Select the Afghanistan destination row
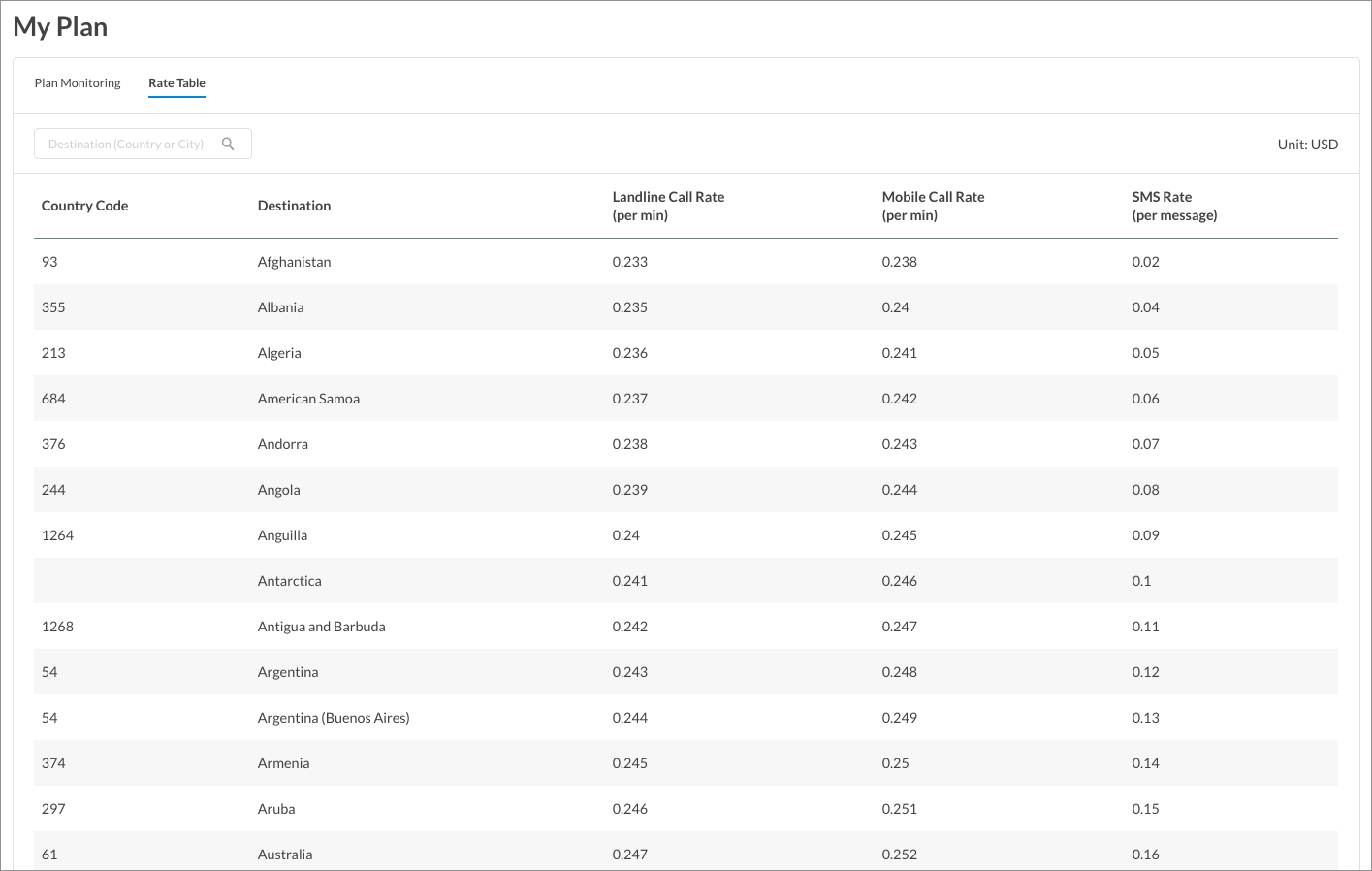The width and height of the screenshot is (1372, 871). pyautogui.click(x=686, y=262)
